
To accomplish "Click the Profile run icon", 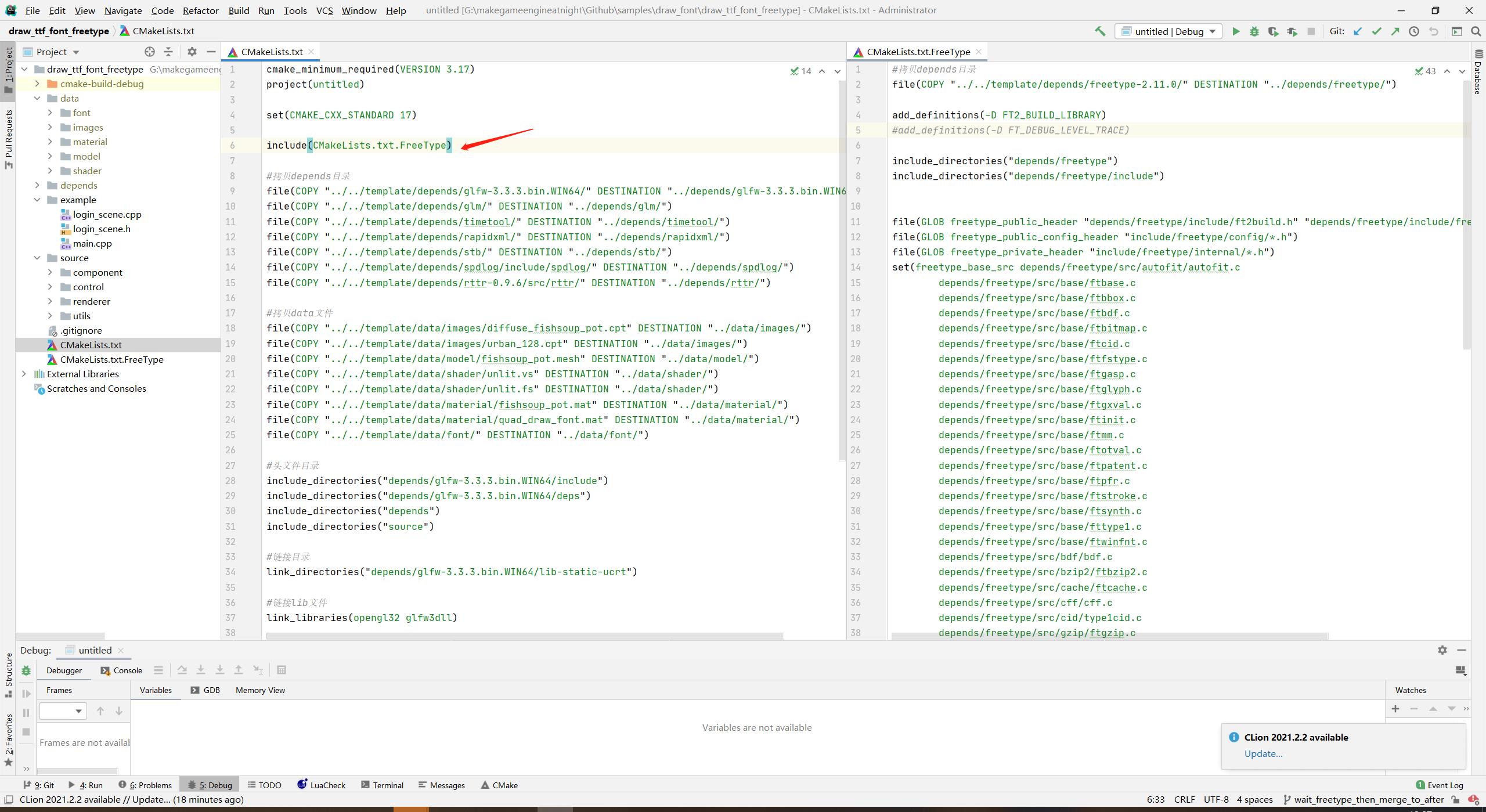I will point(1292,31).
